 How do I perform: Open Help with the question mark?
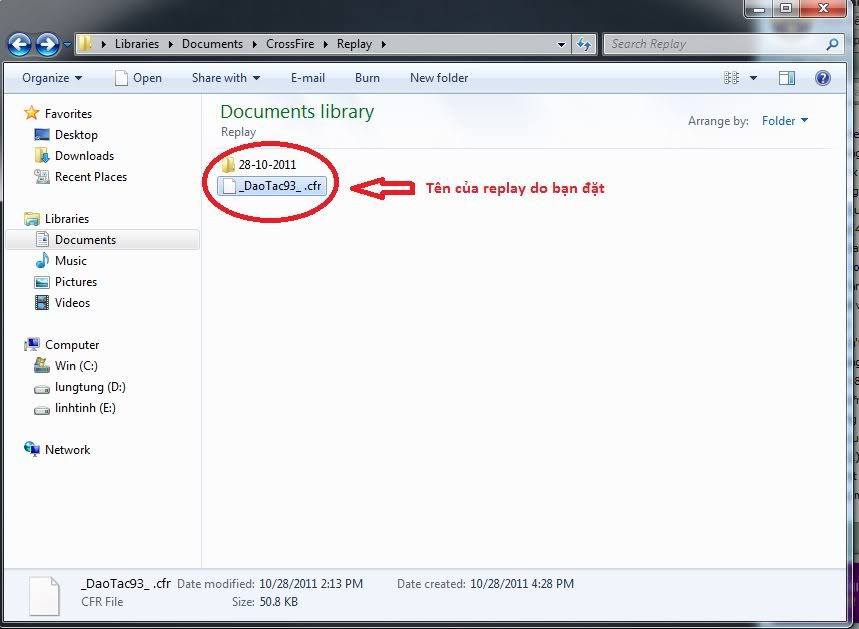click(x=823, y=78)
